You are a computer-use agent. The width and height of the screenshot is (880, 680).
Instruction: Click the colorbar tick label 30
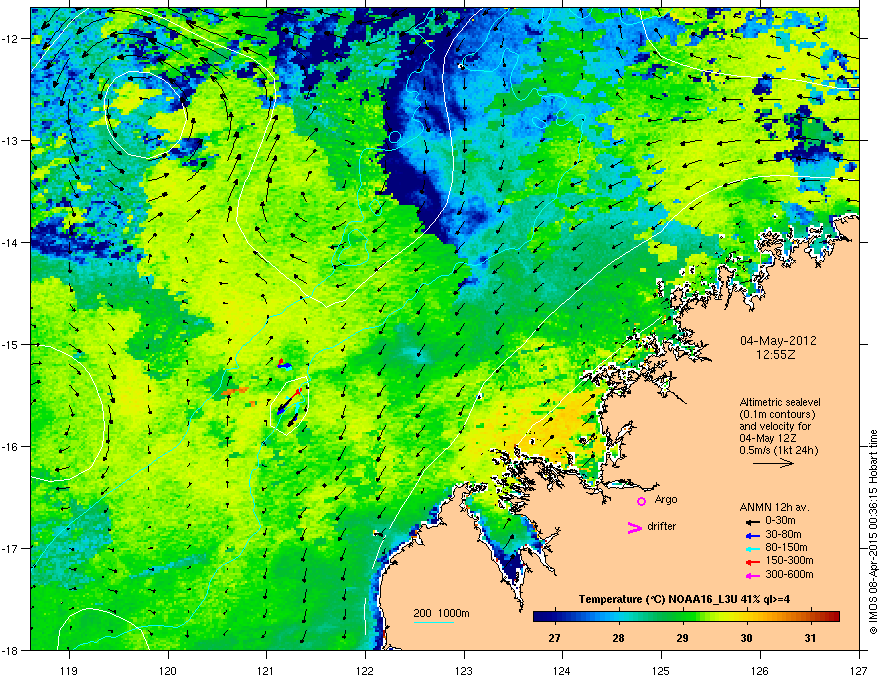(x=746, y=638)
